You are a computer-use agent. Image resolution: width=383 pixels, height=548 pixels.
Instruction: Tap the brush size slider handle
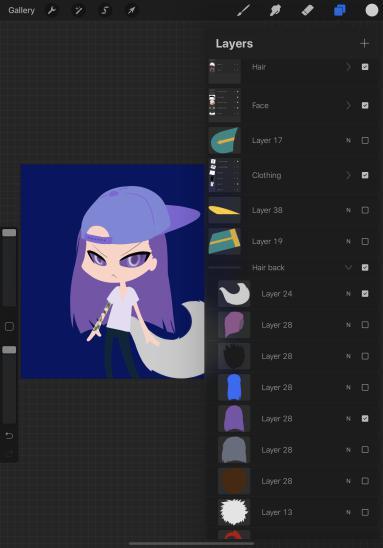pos(9,232)
